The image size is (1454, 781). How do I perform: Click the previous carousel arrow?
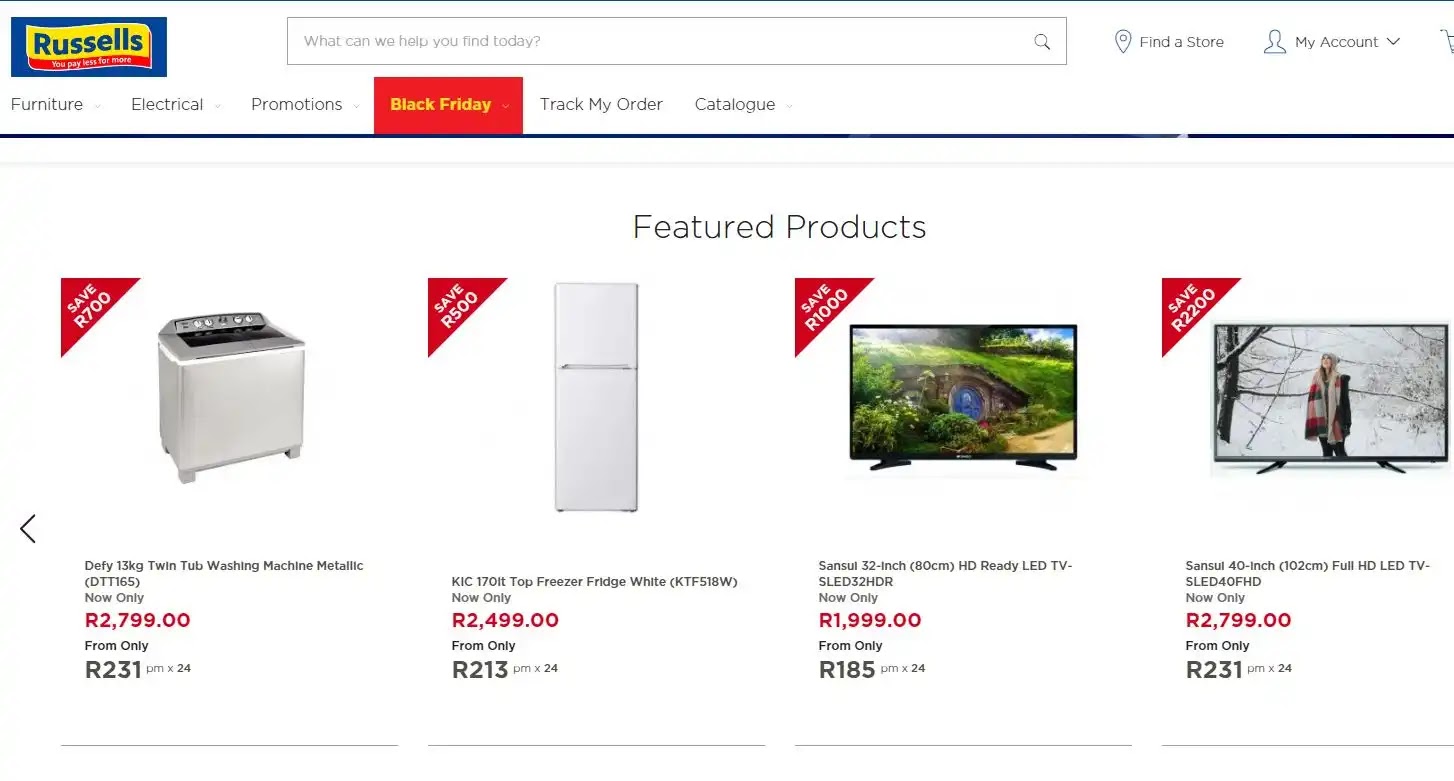(x=28, y=528)
